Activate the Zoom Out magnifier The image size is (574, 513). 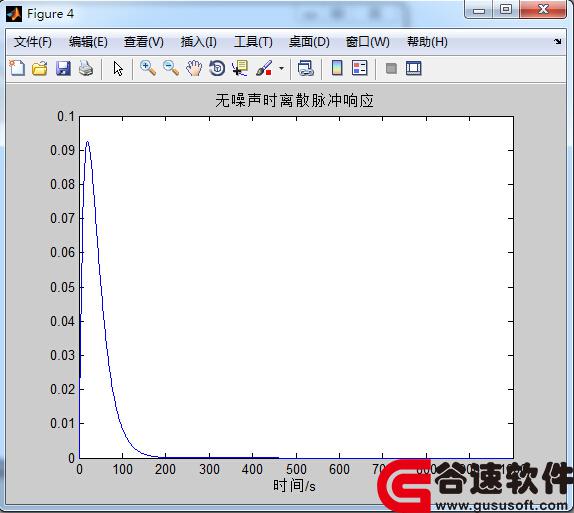(x=171, y=68)
